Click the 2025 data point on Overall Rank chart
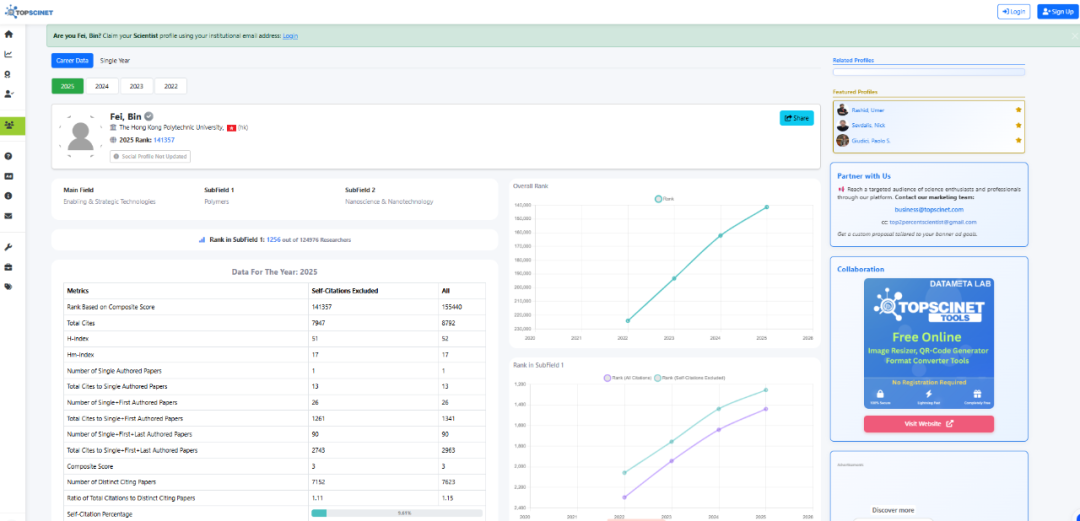1080x521 pixels. (767, 207)
